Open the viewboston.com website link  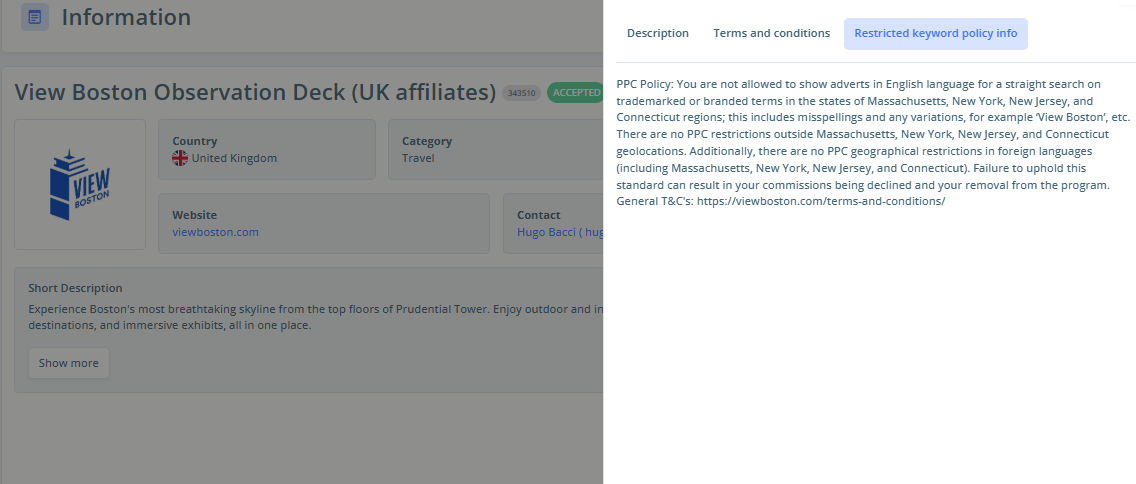click(215, 232)
